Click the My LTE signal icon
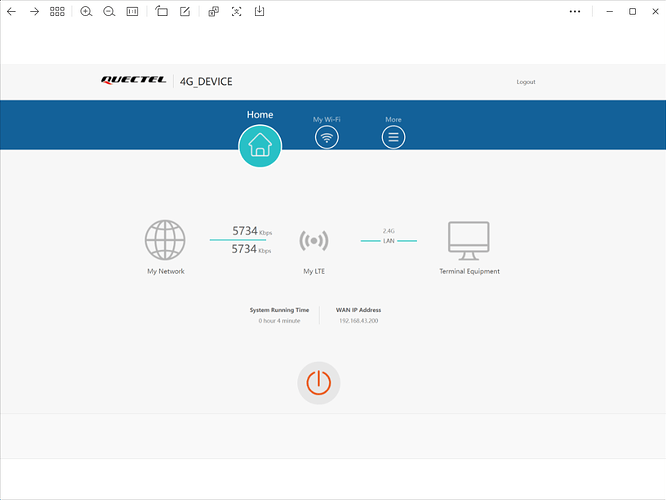Screen dimensions: 666x500 (x=314, y=241)
